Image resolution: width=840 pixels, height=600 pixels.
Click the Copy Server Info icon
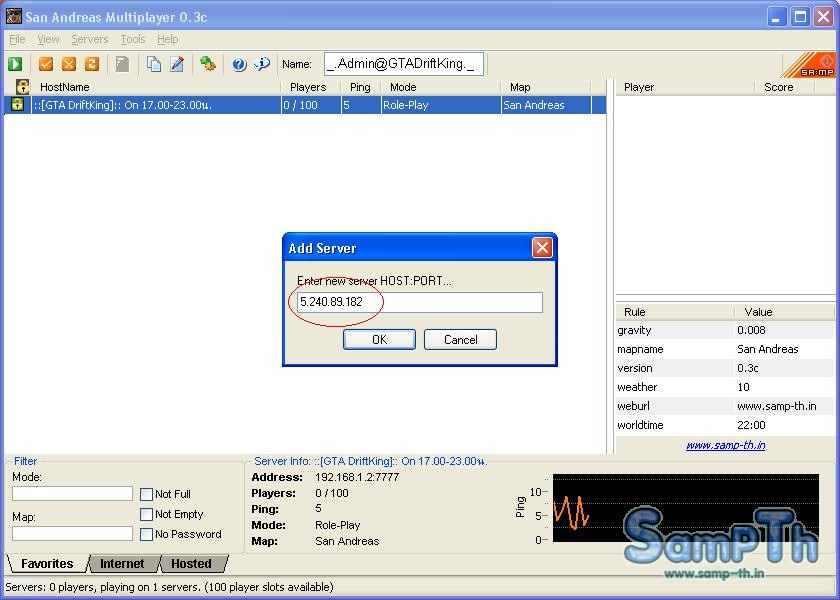tap(154, 64)
